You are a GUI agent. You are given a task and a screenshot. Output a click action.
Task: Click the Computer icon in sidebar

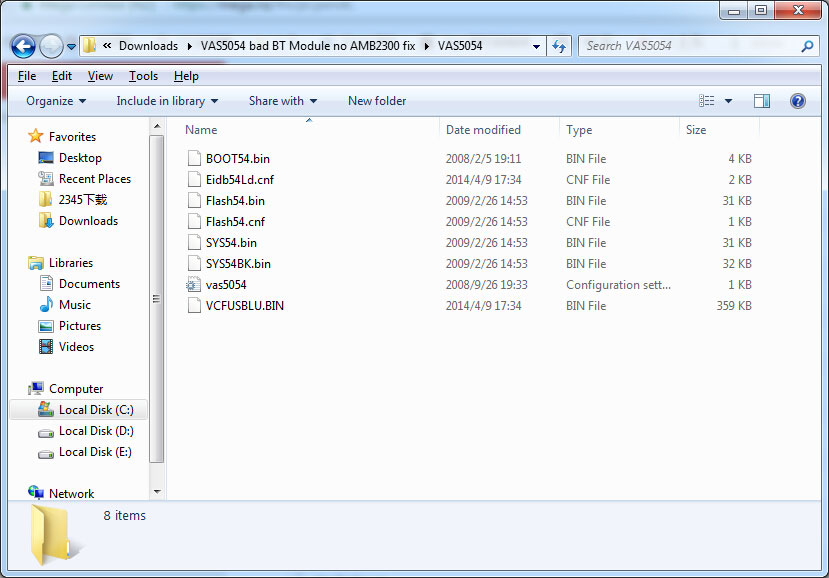pyautogui.click(x=36, y=389)
